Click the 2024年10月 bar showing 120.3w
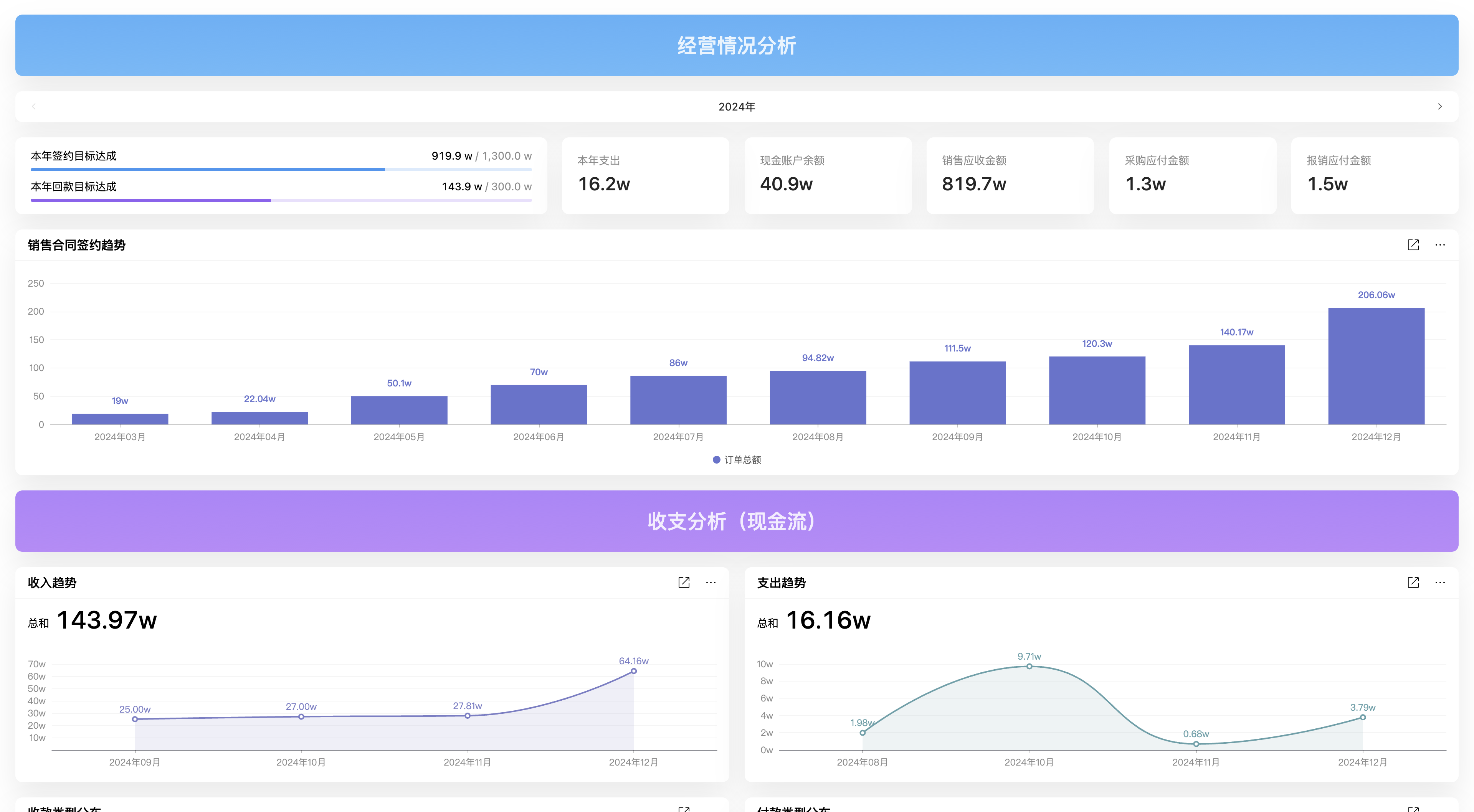 [1097, 390]
